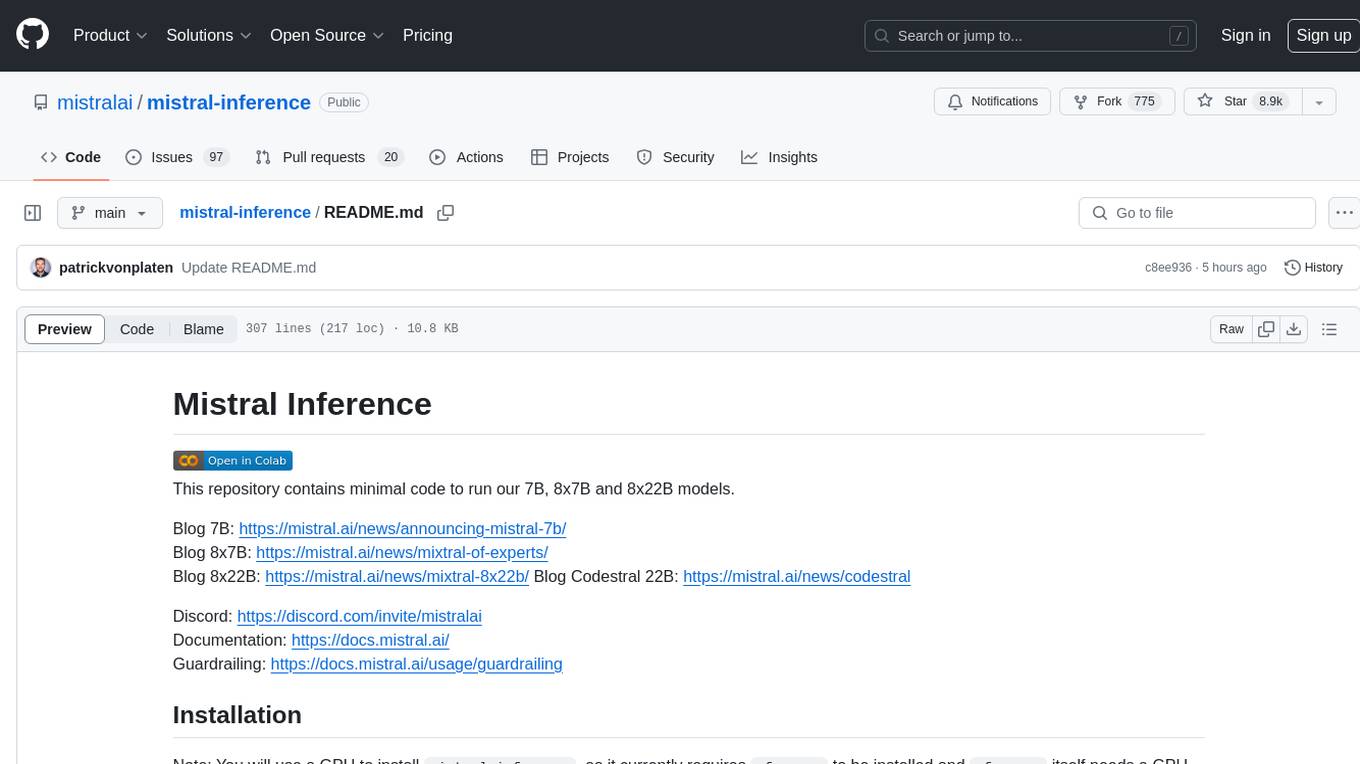Switch to Blame view
Screen dimensions: 1360x764
[x=203, y=329]
